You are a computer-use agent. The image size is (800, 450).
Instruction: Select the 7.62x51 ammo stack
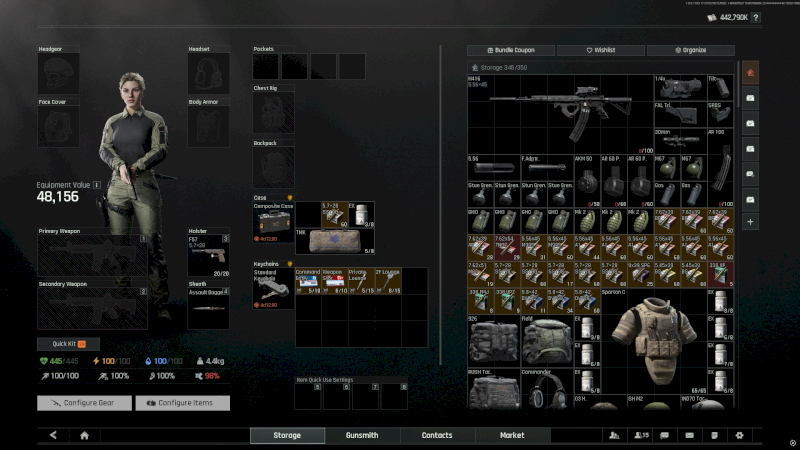point(480,274)
